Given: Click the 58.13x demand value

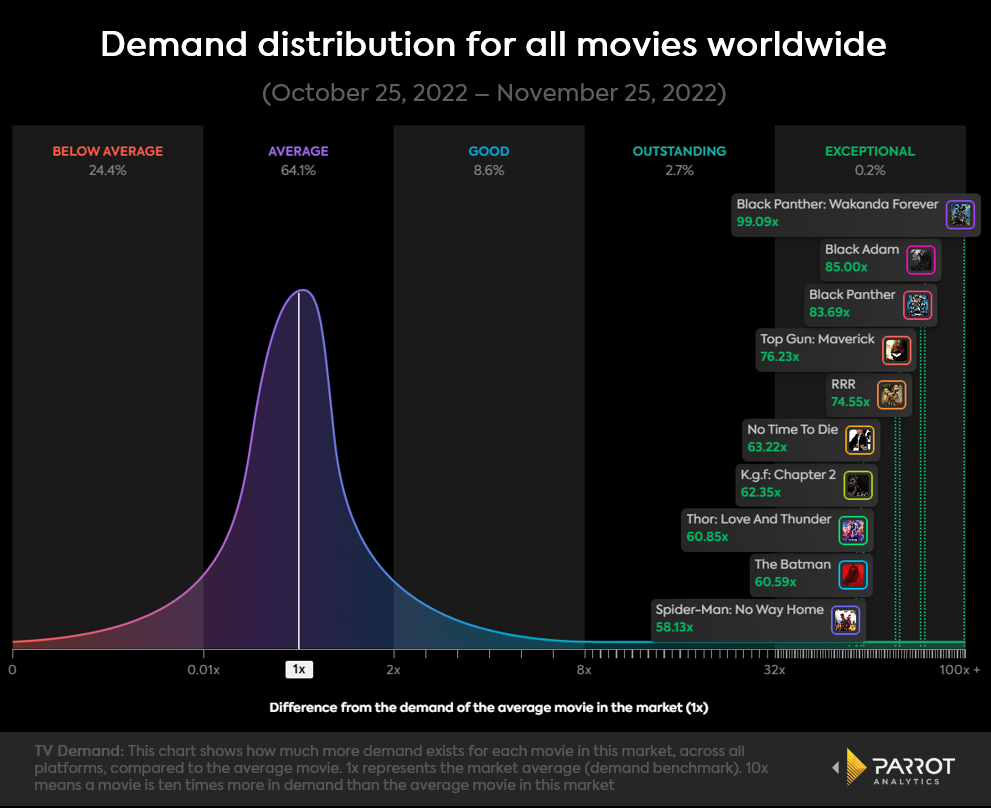Looking at the screenshot, I should coord(674,627).
